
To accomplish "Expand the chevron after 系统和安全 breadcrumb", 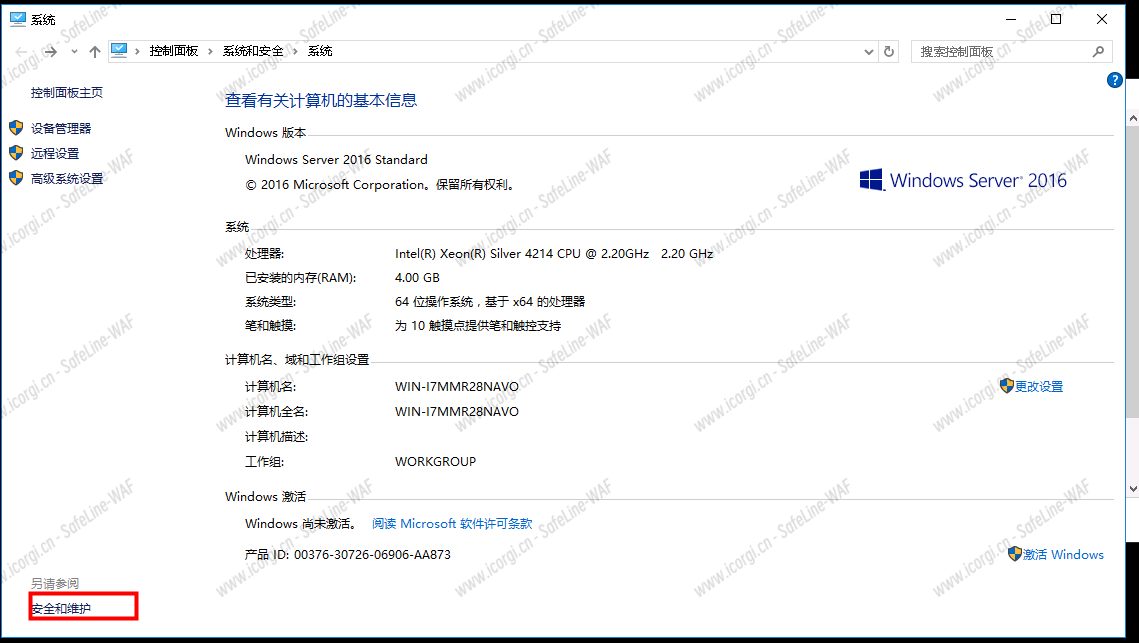I will tap(296, 52).
